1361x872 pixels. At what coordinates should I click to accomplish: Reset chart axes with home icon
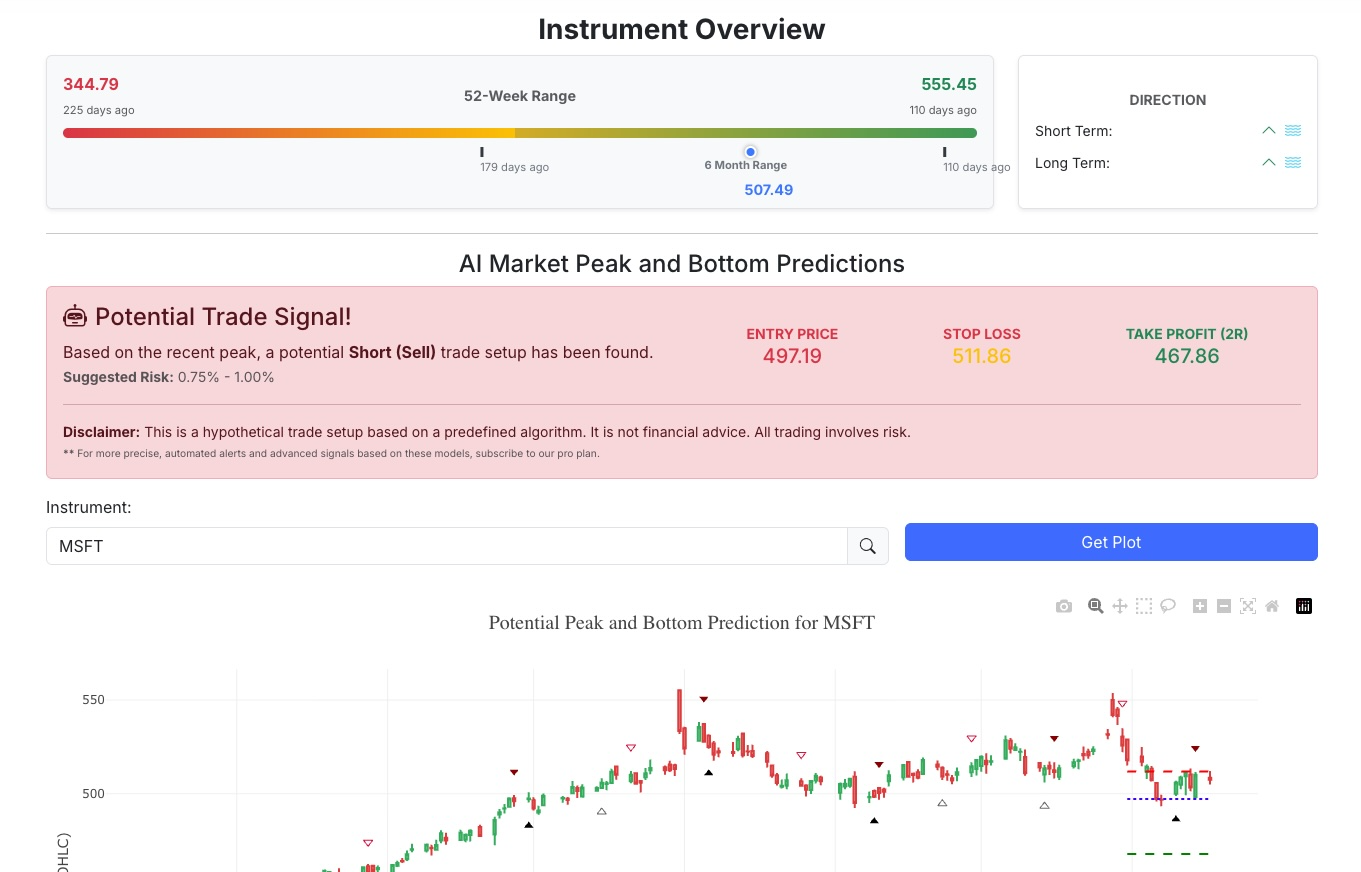click(x=1272, y=606)
